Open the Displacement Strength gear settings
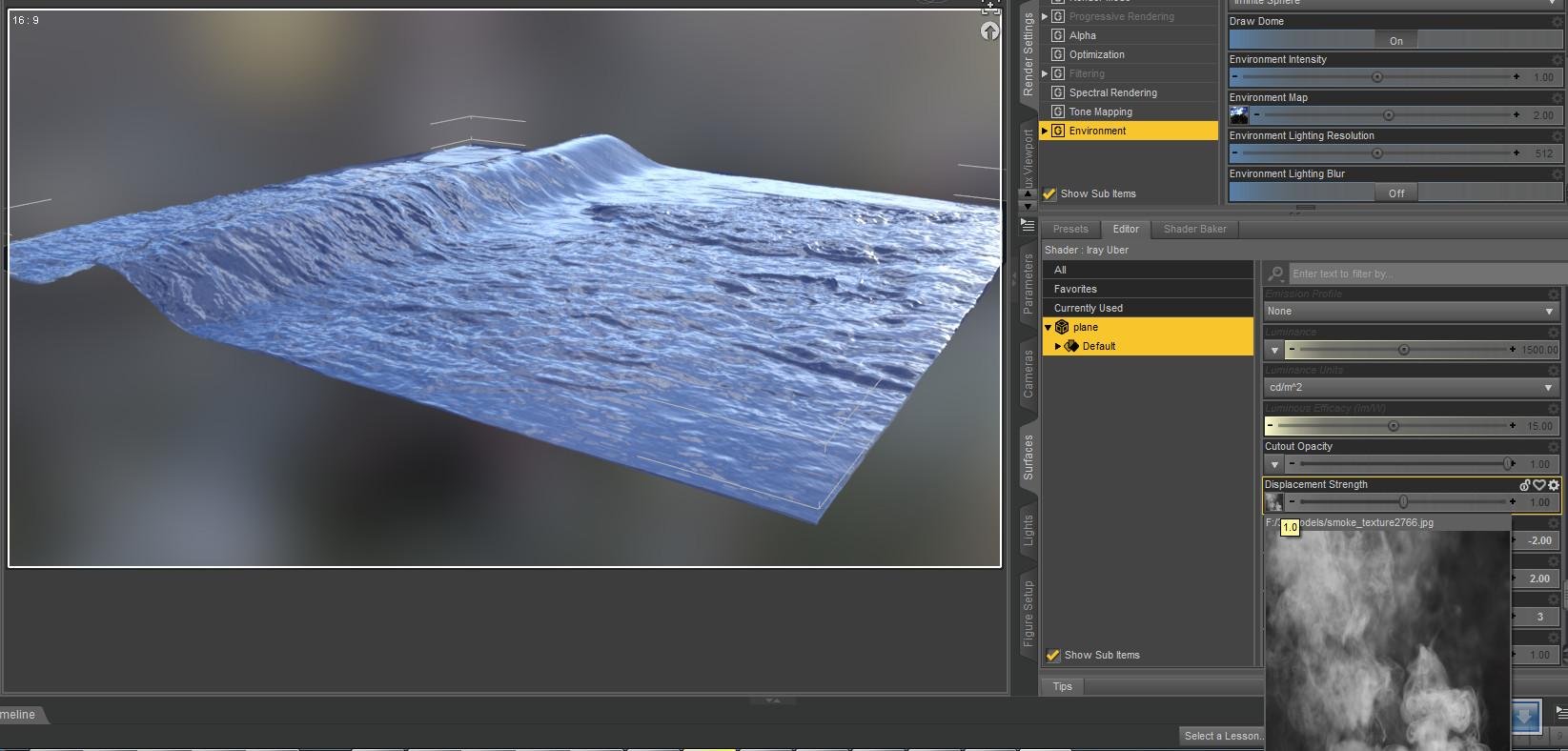This screenshot has height=751, width=1568. pyautogui.click(x=1554, y=485)
